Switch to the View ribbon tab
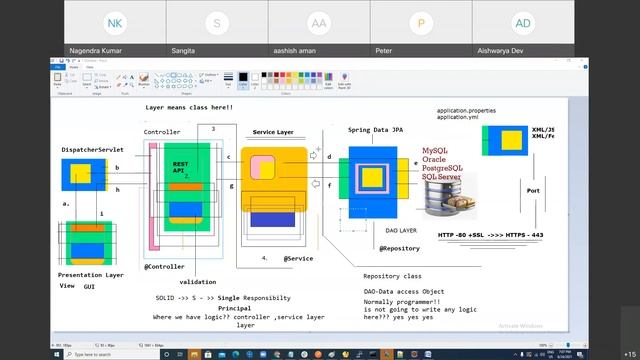This screenshot has width=640, height=360. pos(89,67)
